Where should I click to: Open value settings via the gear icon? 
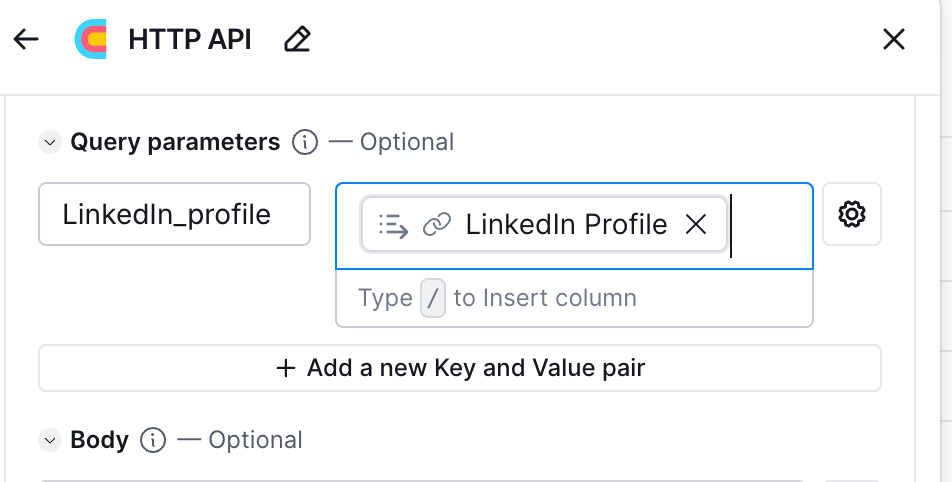point(851,214)
